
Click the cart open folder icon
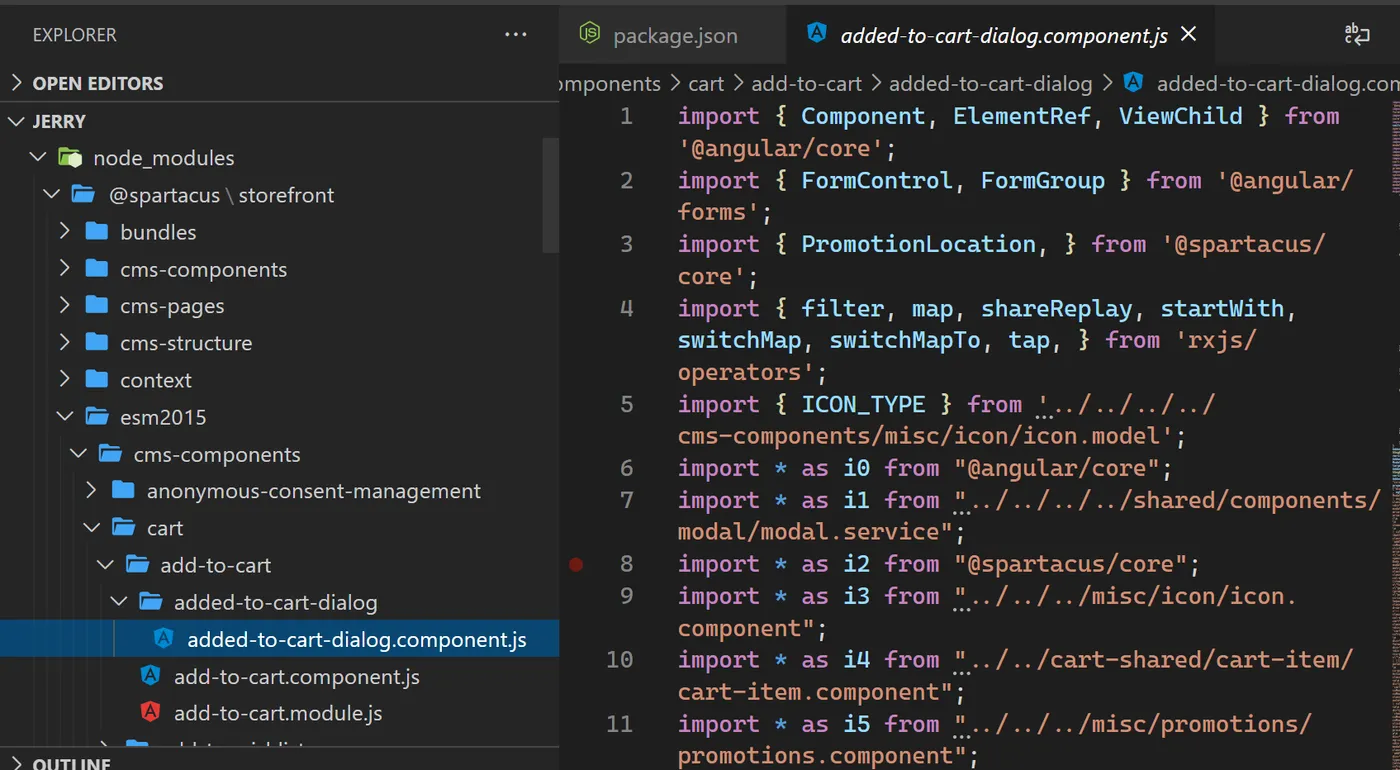coord(124,527)
